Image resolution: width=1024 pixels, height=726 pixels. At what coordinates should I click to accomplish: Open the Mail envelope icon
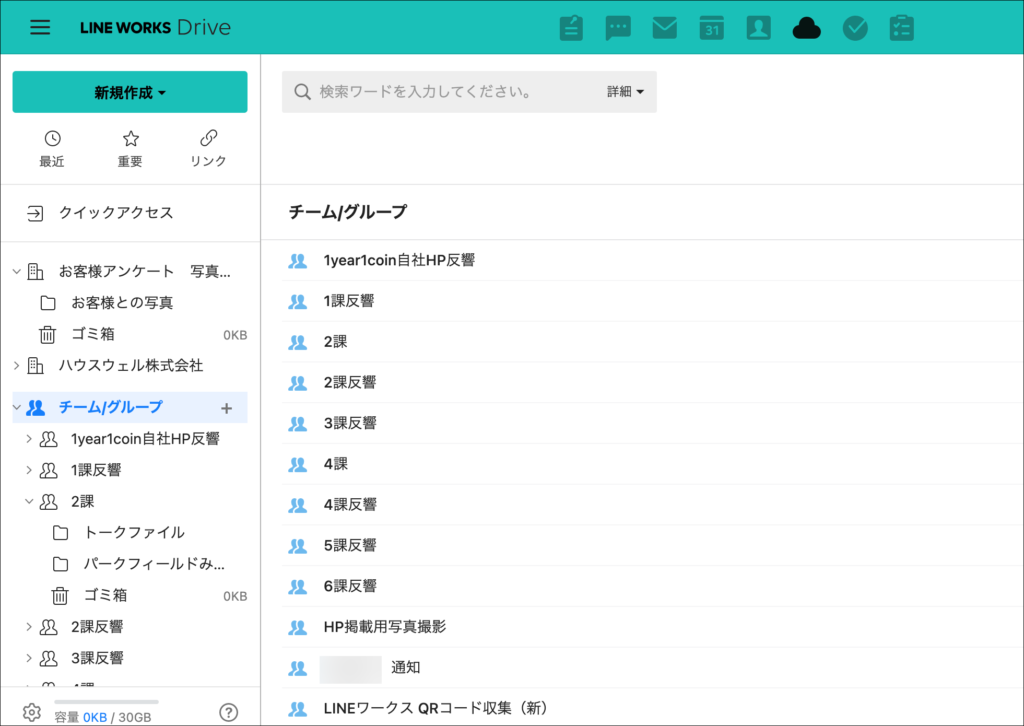pos(665,28)
